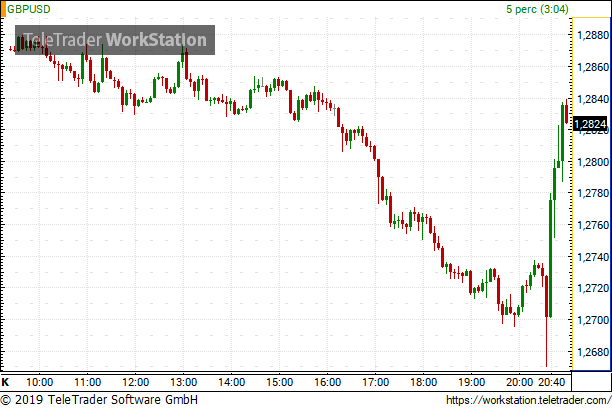This screenshot has width=612, height=409.
Task: Click the 1,2760 price axis label
Action: 593,225
